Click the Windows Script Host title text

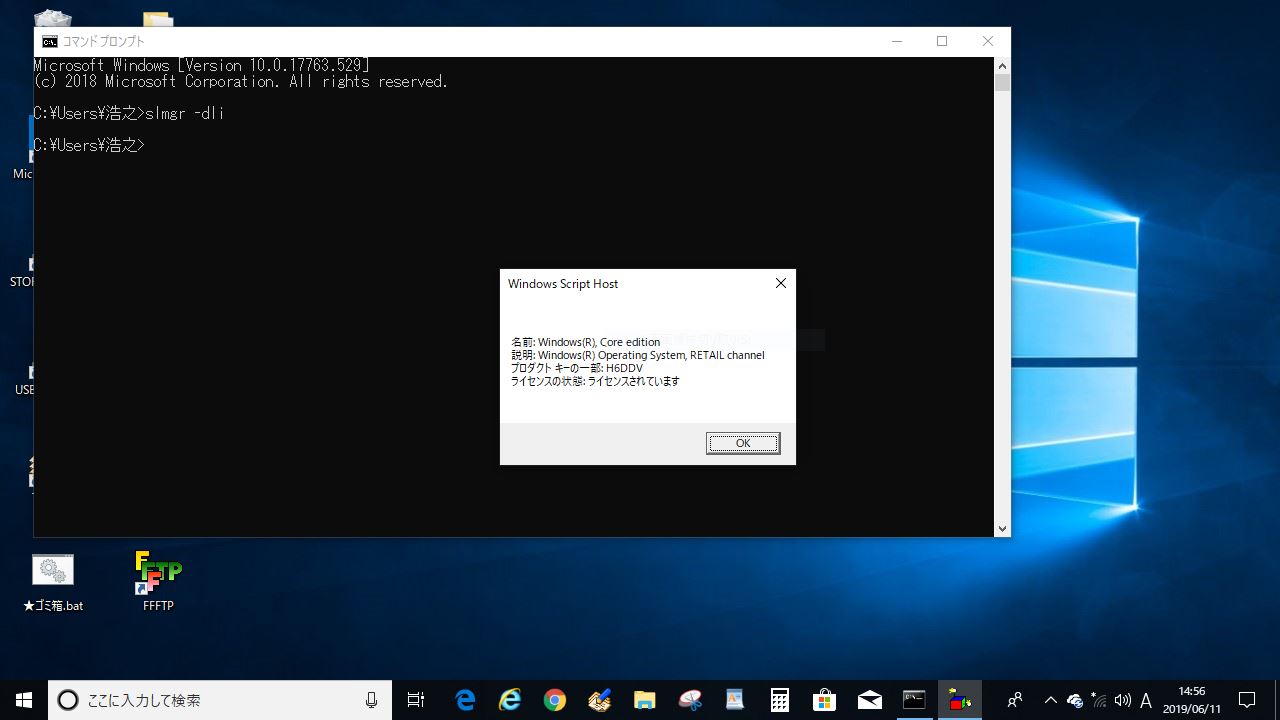(x=563, y=284)
